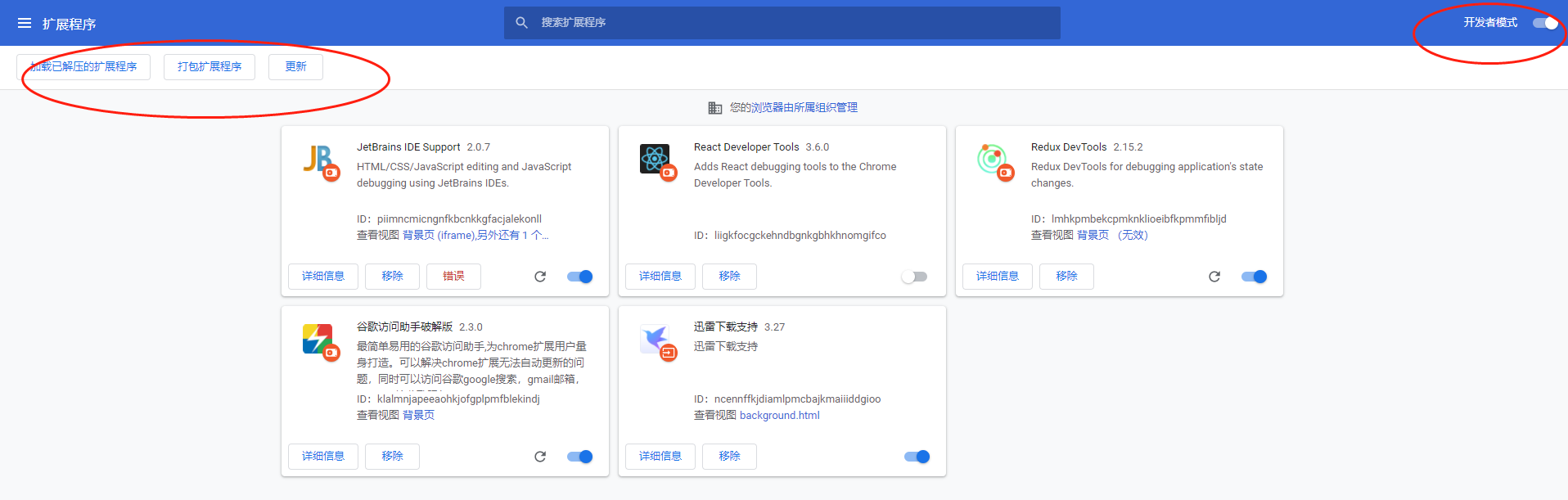This screenshot has height=500, width=1568.
Task: Remove (移除) React Developer Tools
Action: point(729,277)
